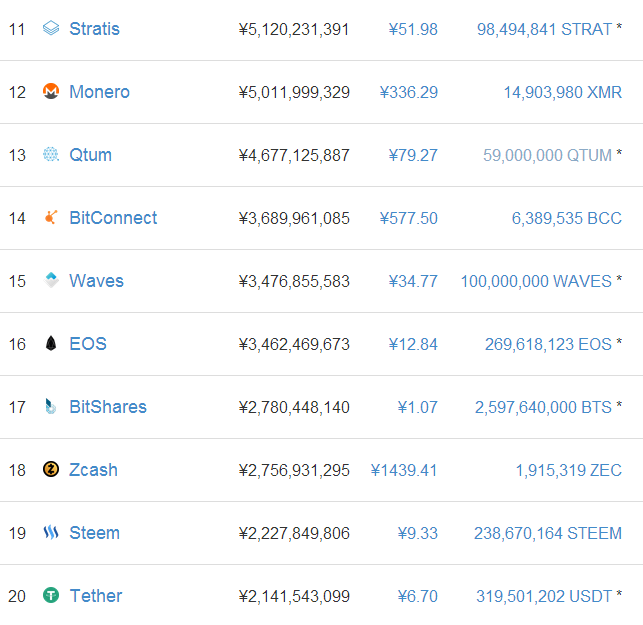Click rank number 15

[17, 281]
